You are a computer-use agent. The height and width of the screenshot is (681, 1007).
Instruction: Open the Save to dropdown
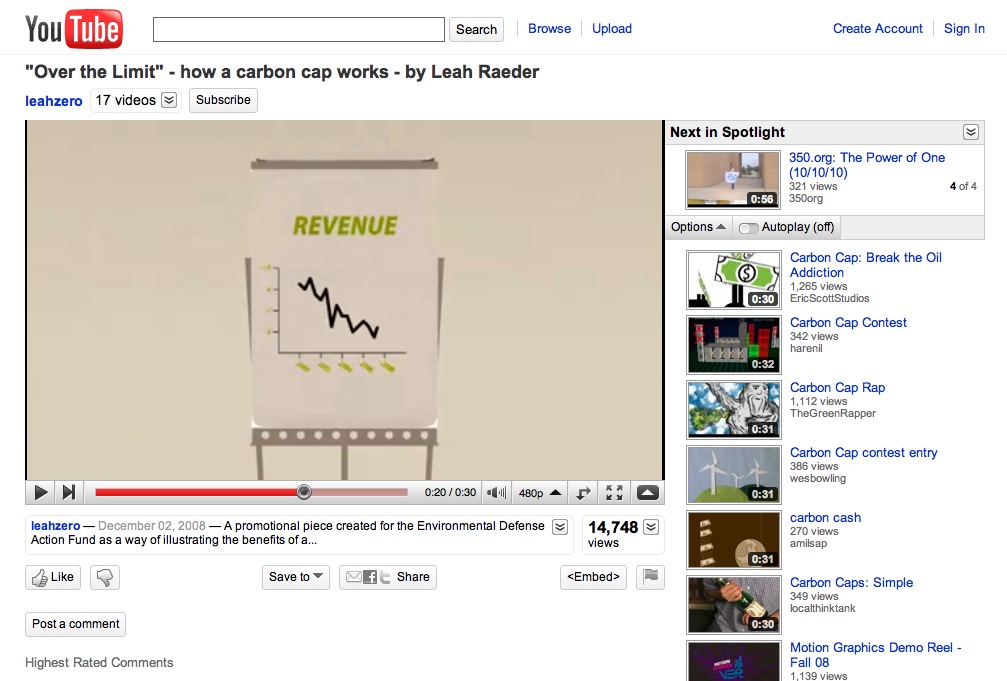pyautogui.click(x=295, y=577)
